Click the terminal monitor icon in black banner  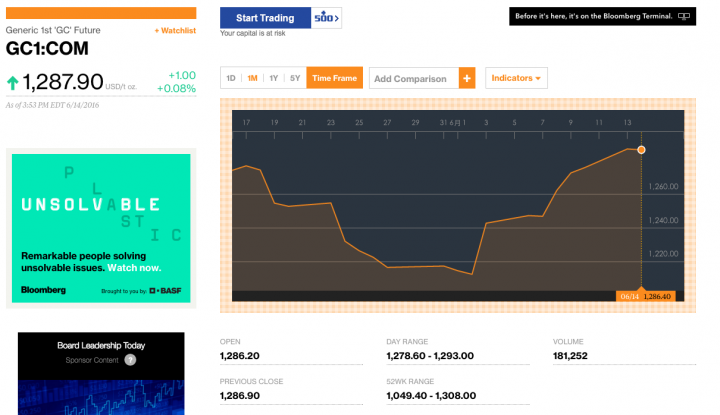[684, 17]
